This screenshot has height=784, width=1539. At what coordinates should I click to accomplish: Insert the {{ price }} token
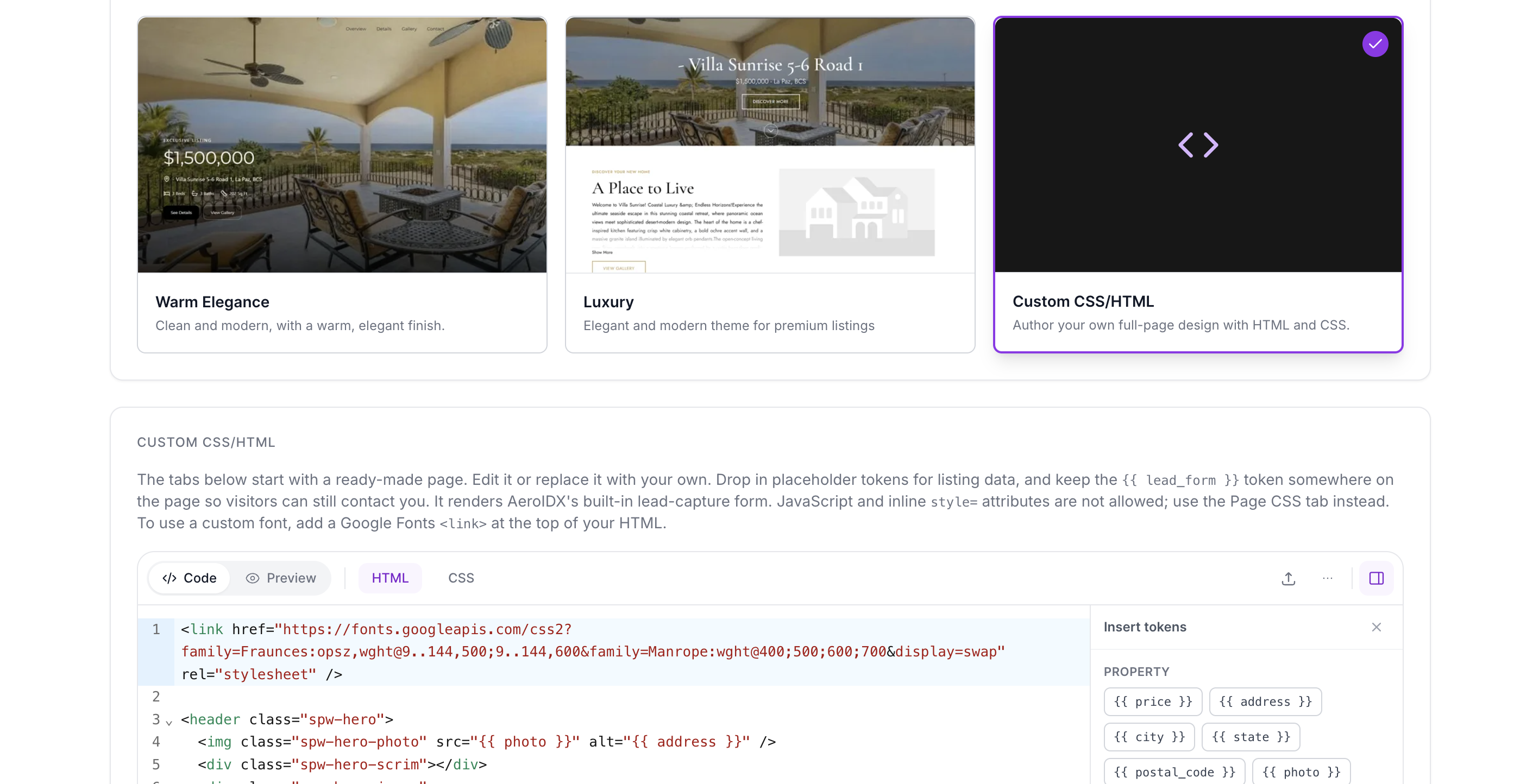coord(1152,701)
